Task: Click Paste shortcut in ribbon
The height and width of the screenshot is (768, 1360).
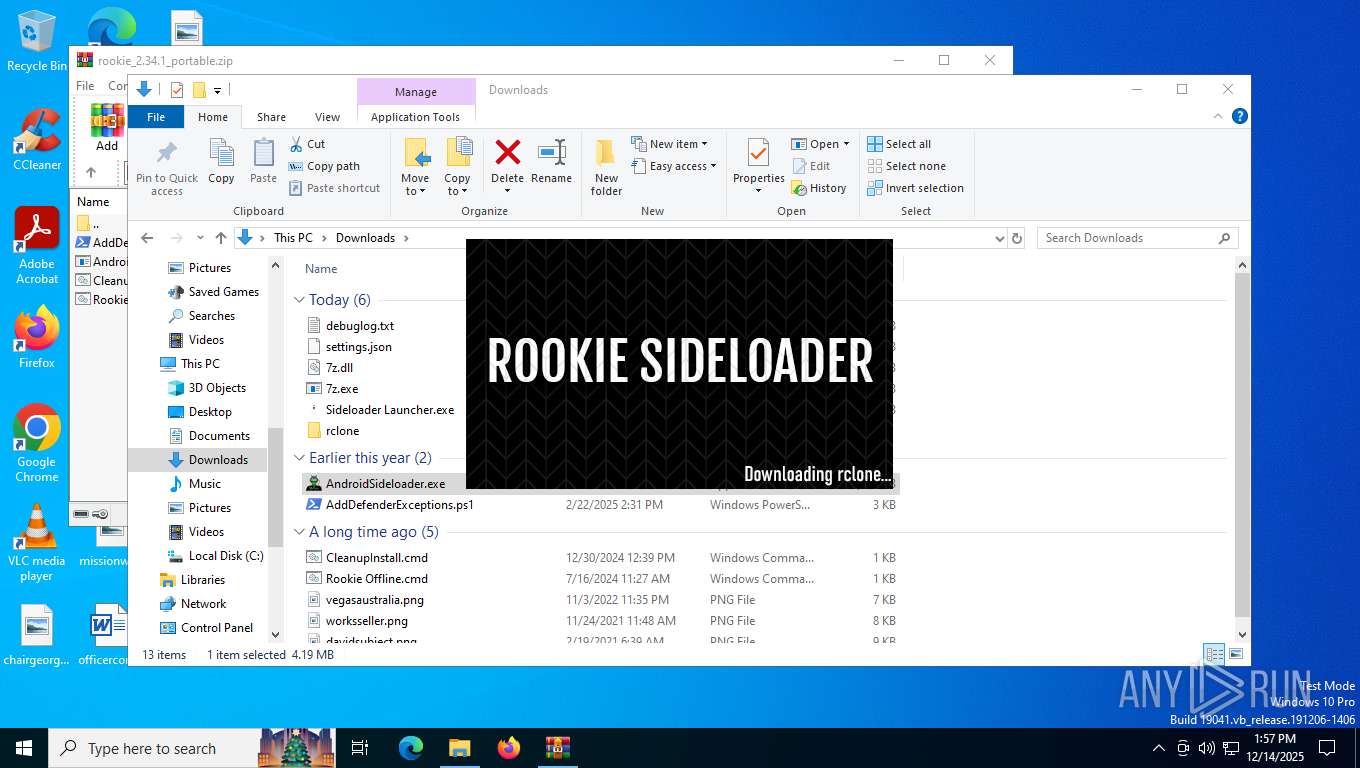Action: (x=334, y=188)
